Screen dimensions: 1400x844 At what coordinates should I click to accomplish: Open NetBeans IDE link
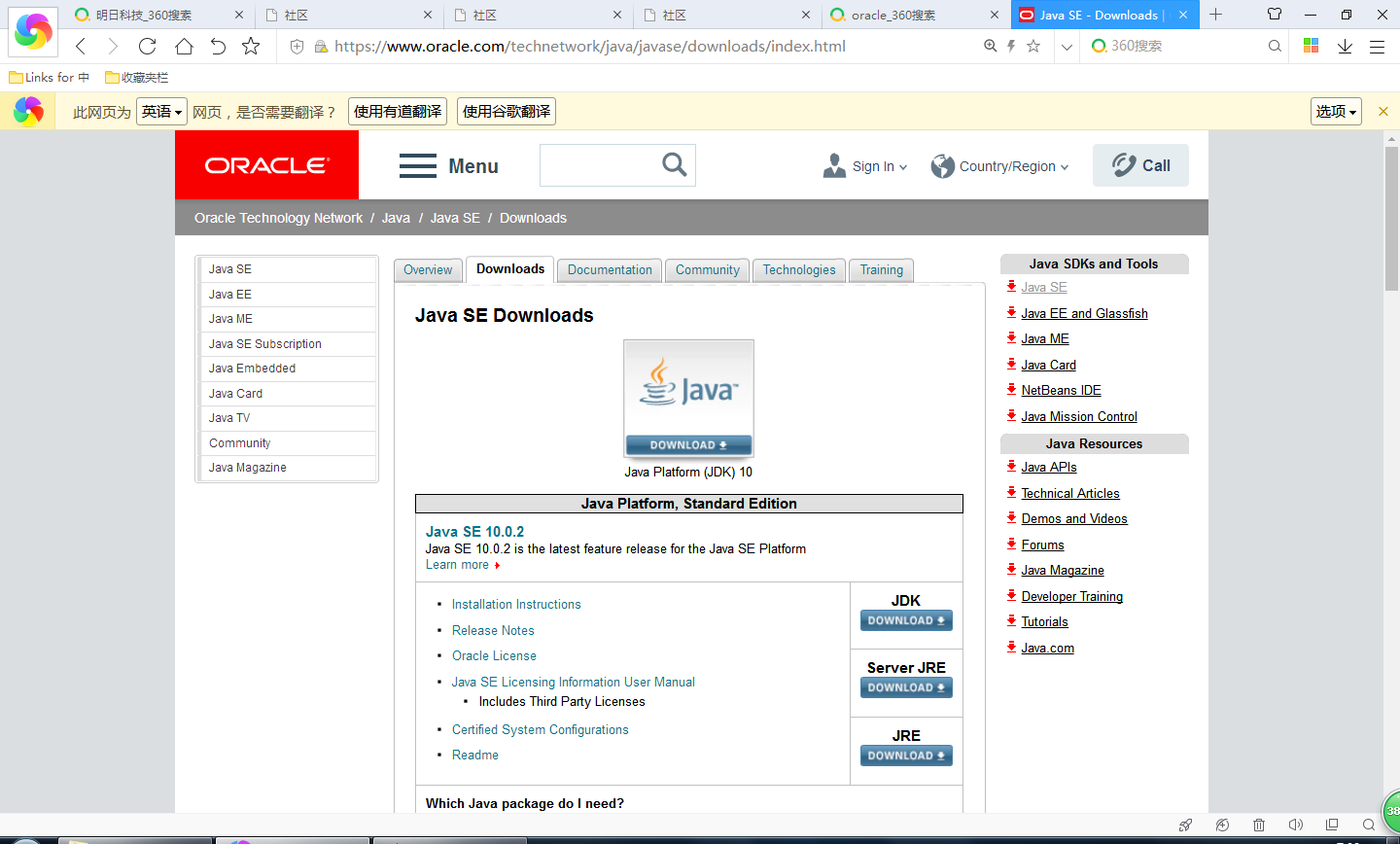pyautogui.click(x=1061, y=390)
